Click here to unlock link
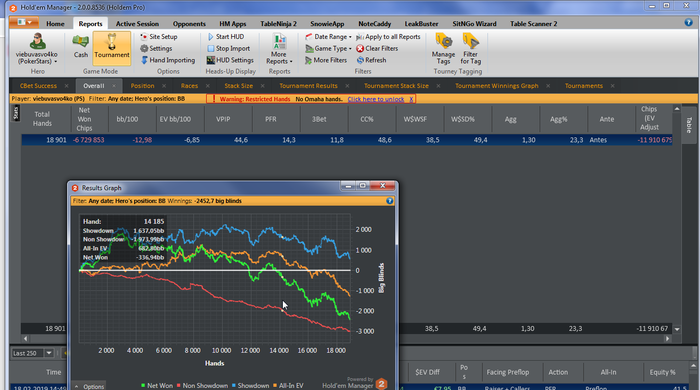The image size is (700, 390). pos(376,99)
